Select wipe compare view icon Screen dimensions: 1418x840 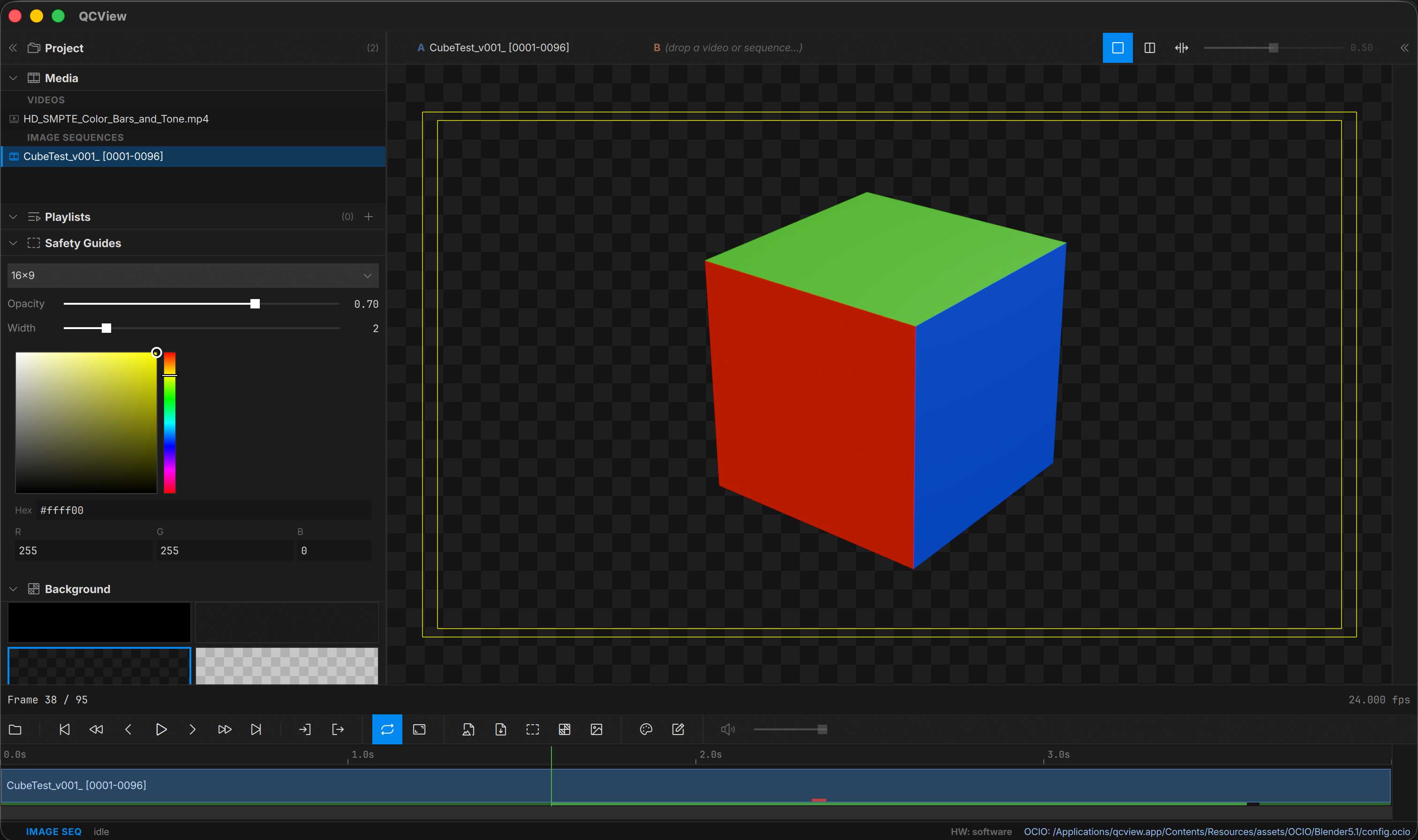click(1181, 47)
